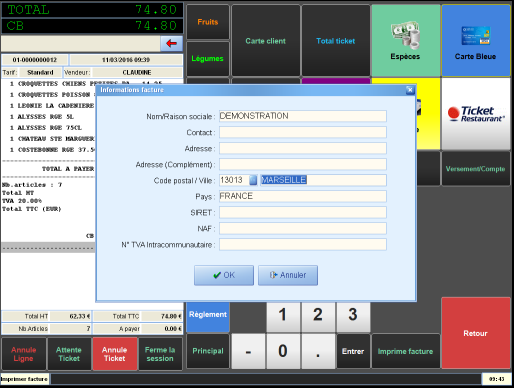Click Total HT value 62,33 €
The width and height of the screenshot is (514, 388).
coord(70,316)
